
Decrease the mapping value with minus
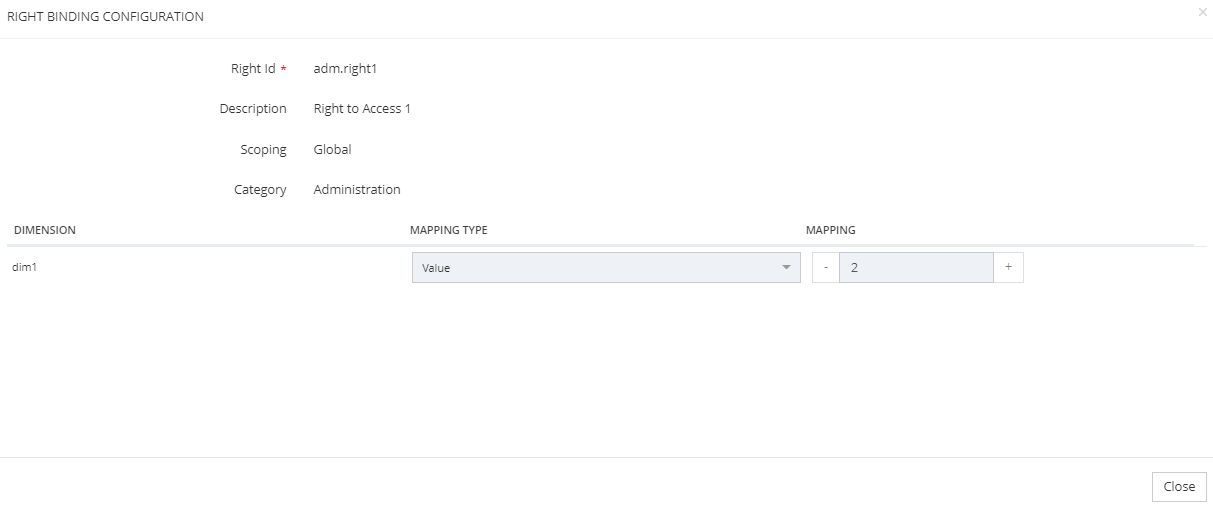click(825, 268)
